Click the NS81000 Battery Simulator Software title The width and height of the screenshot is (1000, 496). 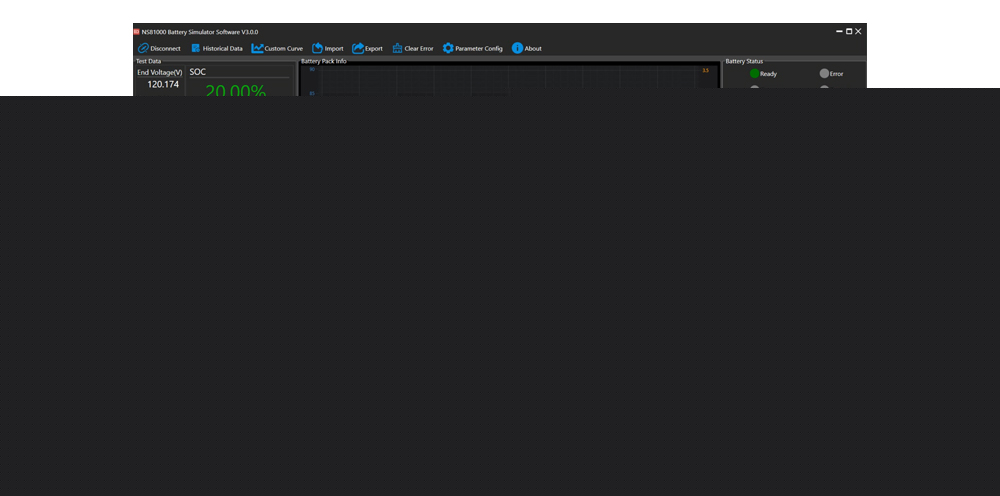tap(200, 32)
